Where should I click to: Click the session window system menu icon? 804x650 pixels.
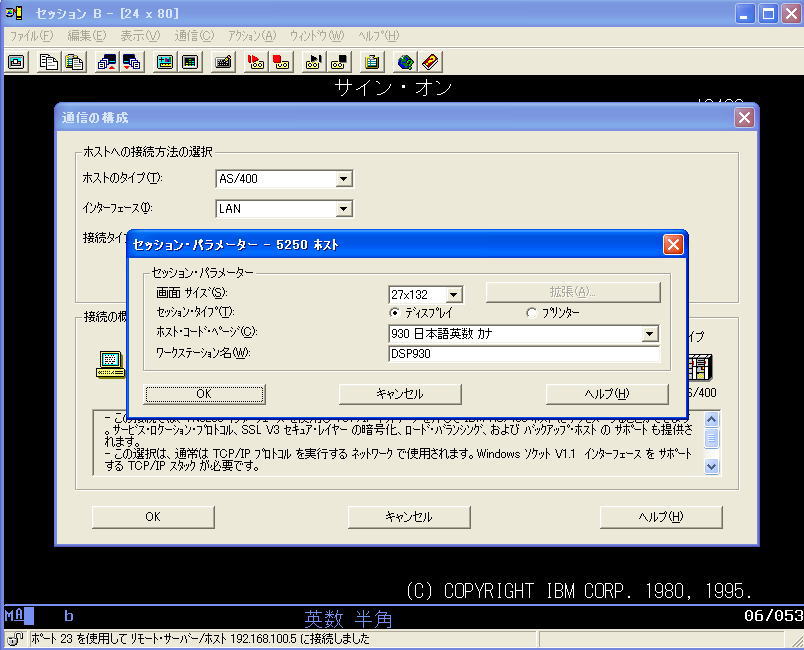click(14, 13)
